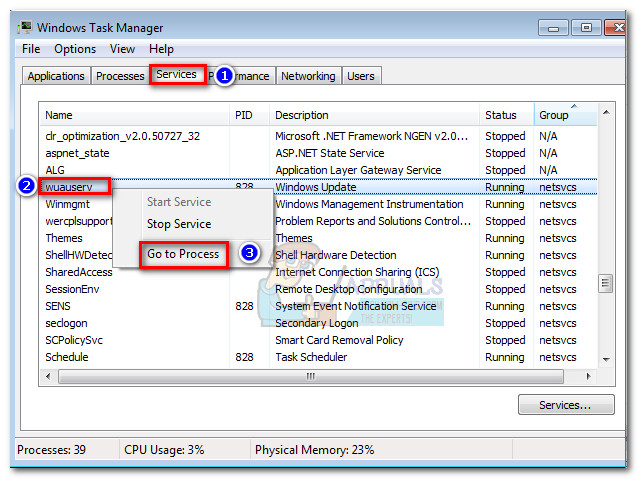Select Go to Process menu entry
Image resolution: width=638 pixels, height=479 pixels.
(x=183, y=254)
